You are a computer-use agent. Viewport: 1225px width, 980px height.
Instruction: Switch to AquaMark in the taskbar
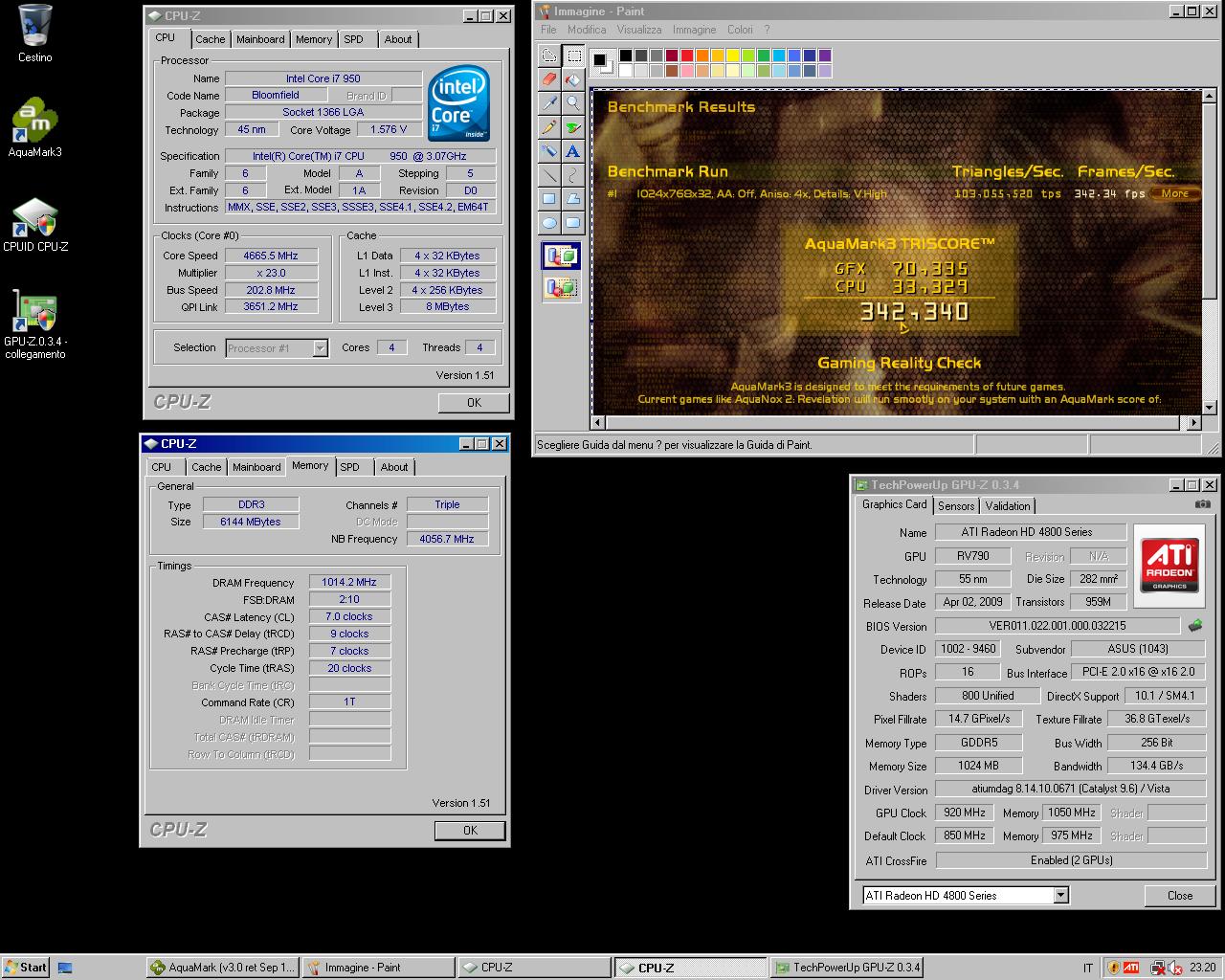coord(223,968)
